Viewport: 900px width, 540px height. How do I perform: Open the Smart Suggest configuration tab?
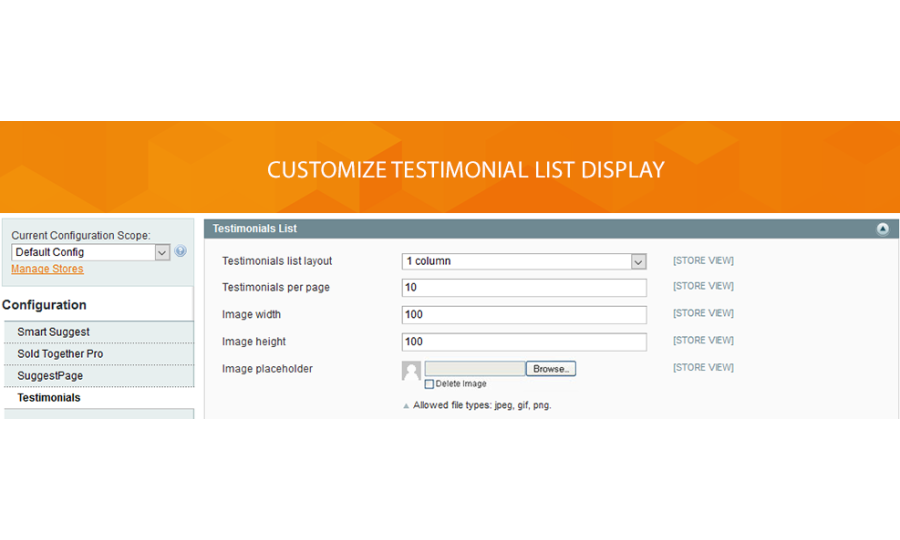tap(53, 332)
